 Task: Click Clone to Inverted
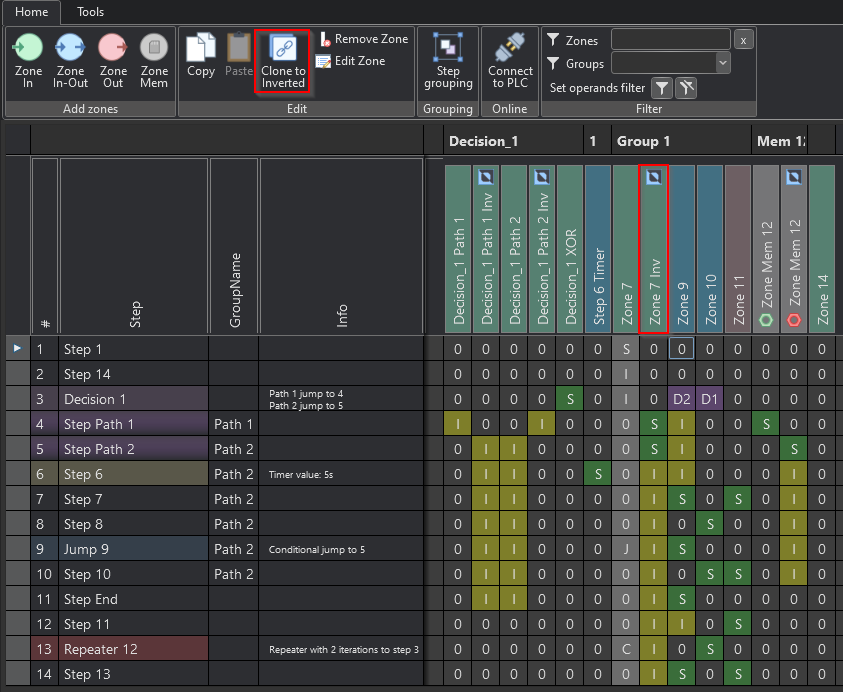[x=283, y=61]
